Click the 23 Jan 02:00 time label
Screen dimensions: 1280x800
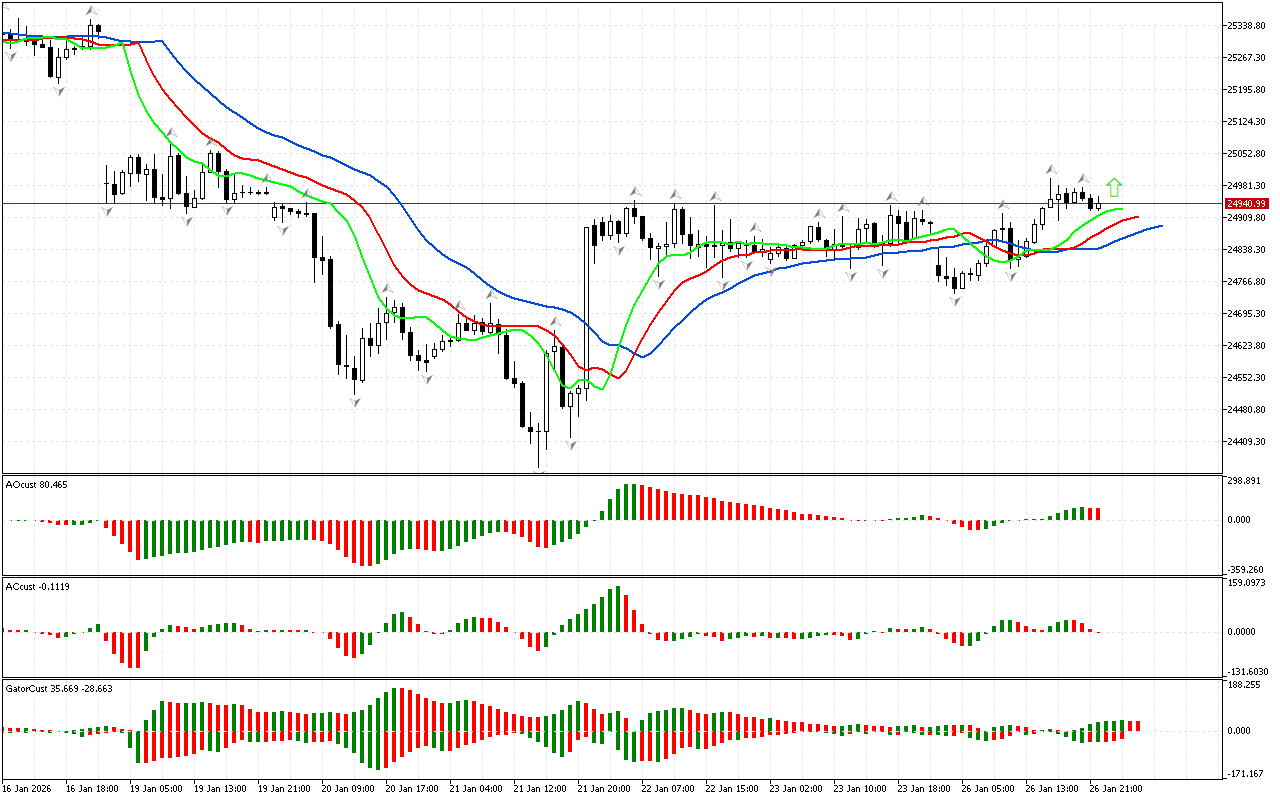(795, 788)
